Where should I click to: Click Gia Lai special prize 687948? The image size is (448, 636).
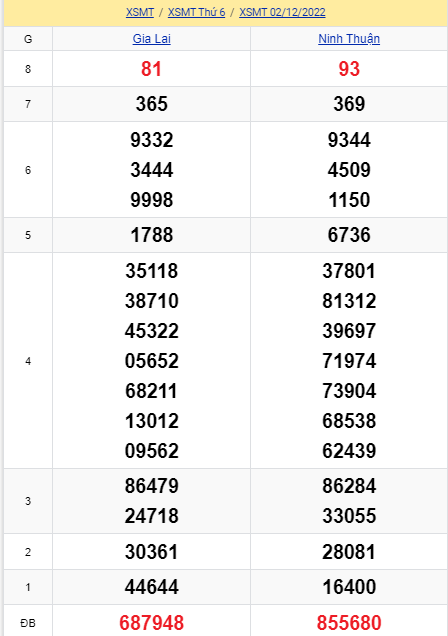click(152, 623)
